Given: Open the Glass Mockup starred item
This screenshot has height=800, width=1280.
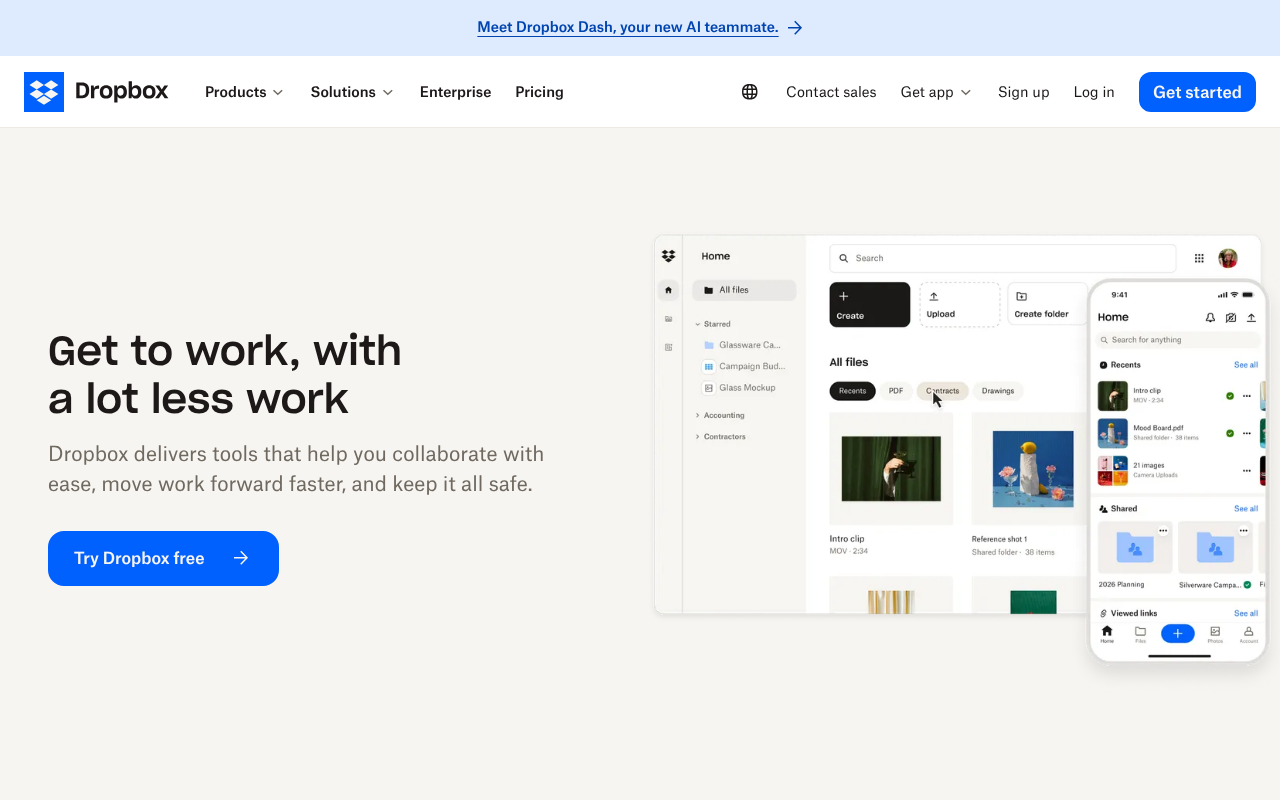Looking at the screenshot, I should click(740, 387).
